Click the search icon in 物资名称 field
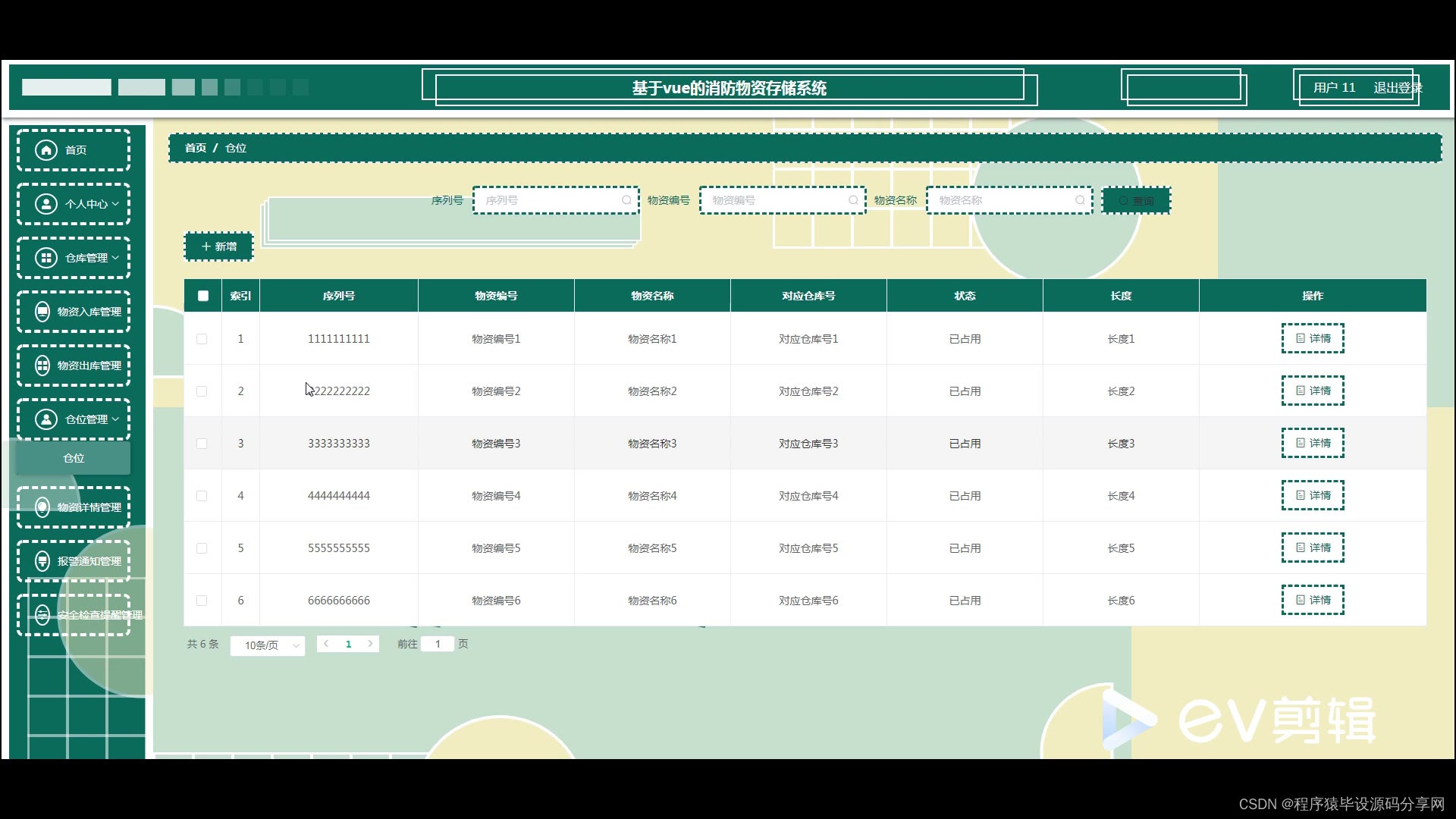This screenshot has width=1456, height=819. click(x=1080, y=200)
